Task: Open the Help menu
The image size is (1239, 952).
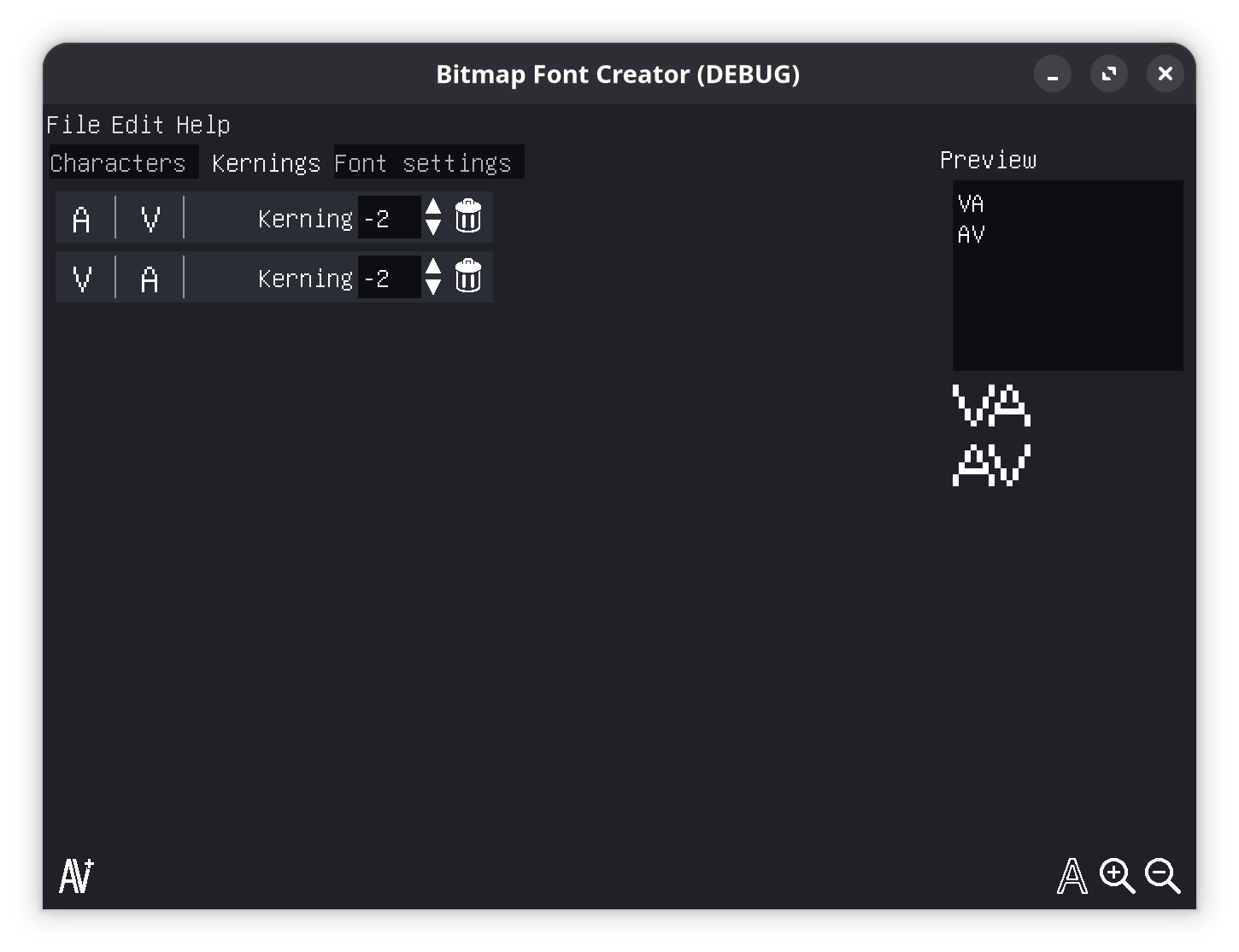Action: pyautogui.click(x=203, y=125)
